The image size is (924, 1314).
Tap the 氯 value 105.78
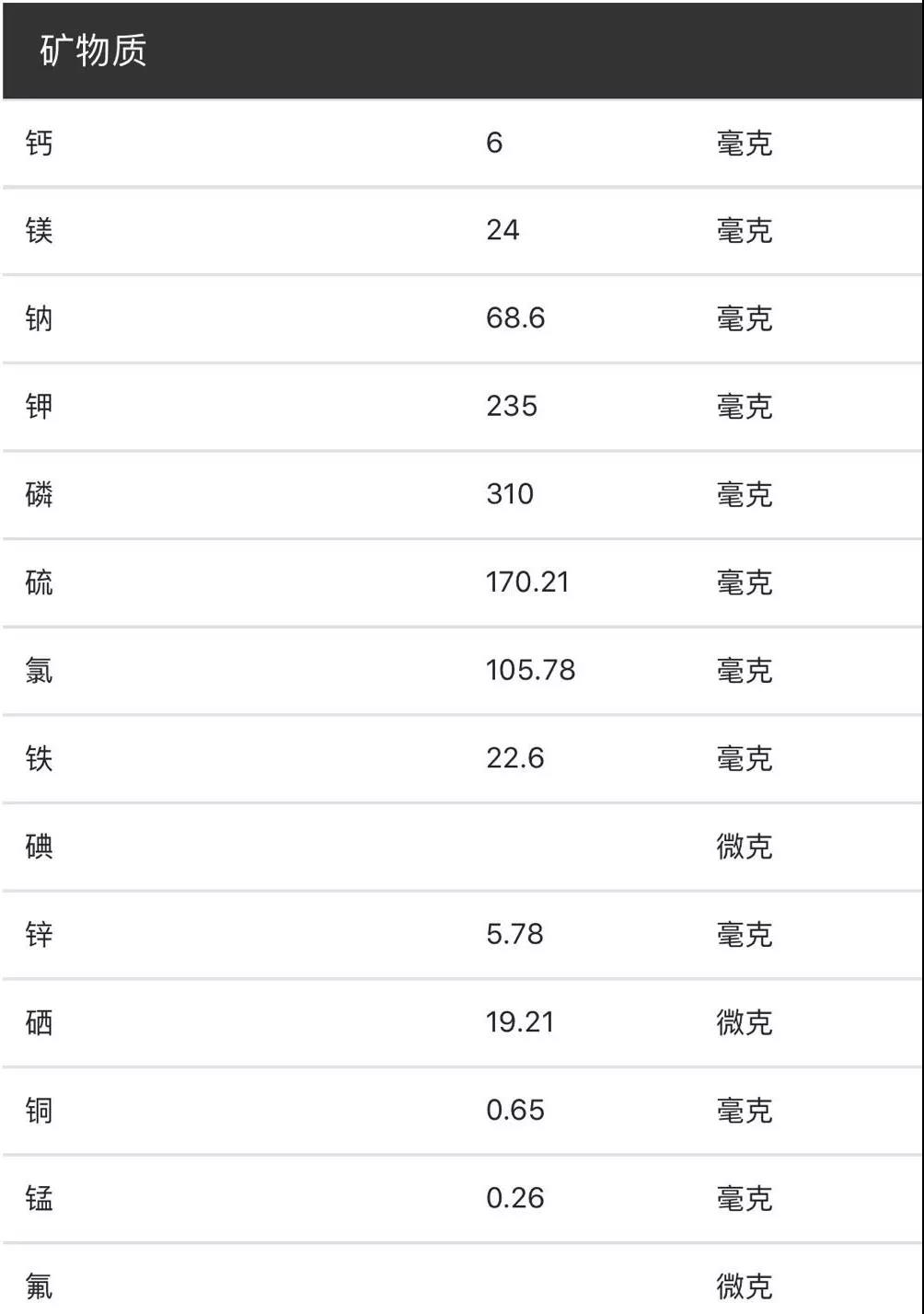tap(530, 670)
